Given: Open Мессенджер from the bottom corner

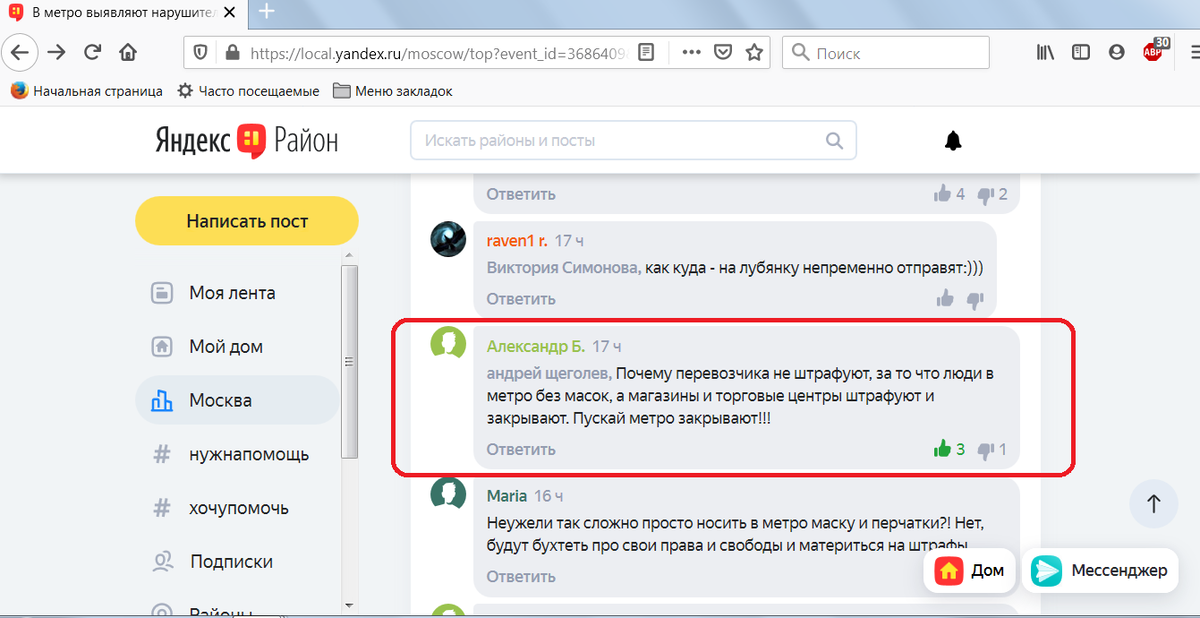Looking at the screenshot, I should (1100, 570).
